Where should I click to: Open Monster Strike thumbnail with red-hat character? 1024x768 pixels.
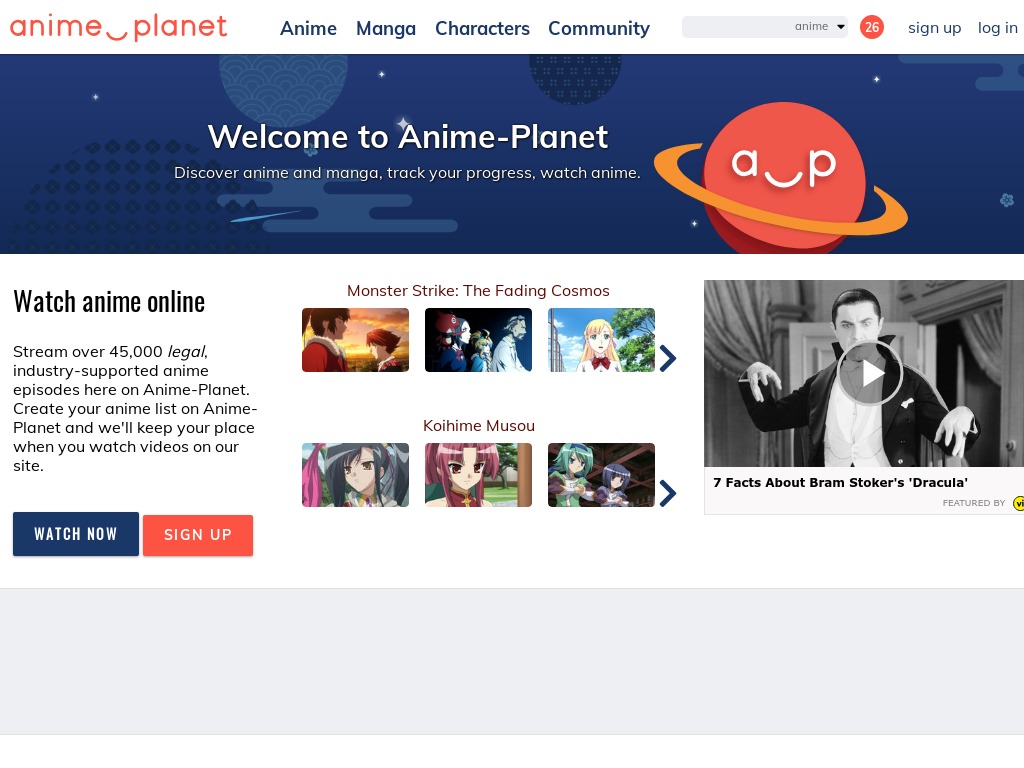478,340
